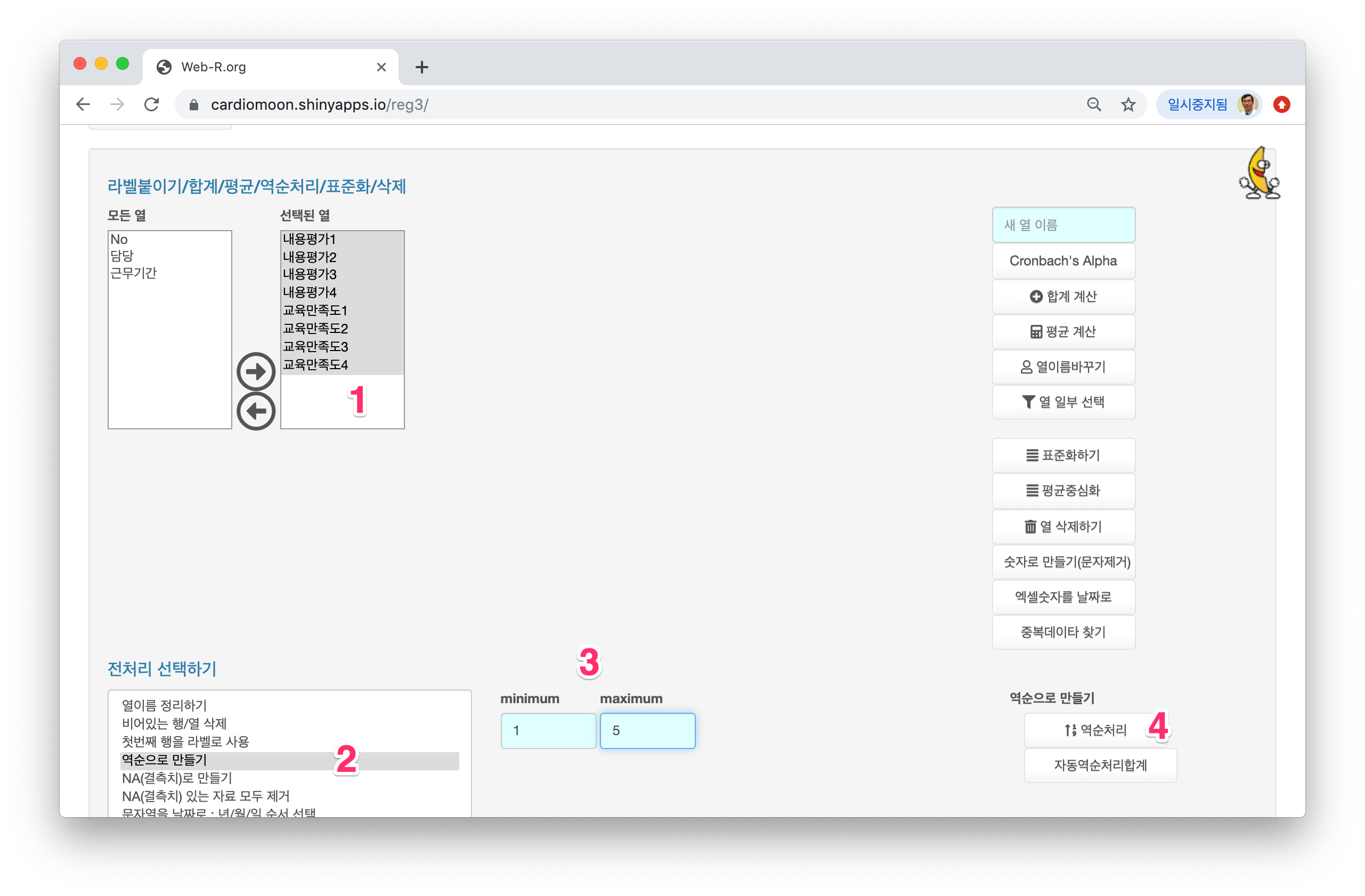Viewport: 1365px width, 896px height.
Task: Click the 역순처리 button
Action: 1094,730
